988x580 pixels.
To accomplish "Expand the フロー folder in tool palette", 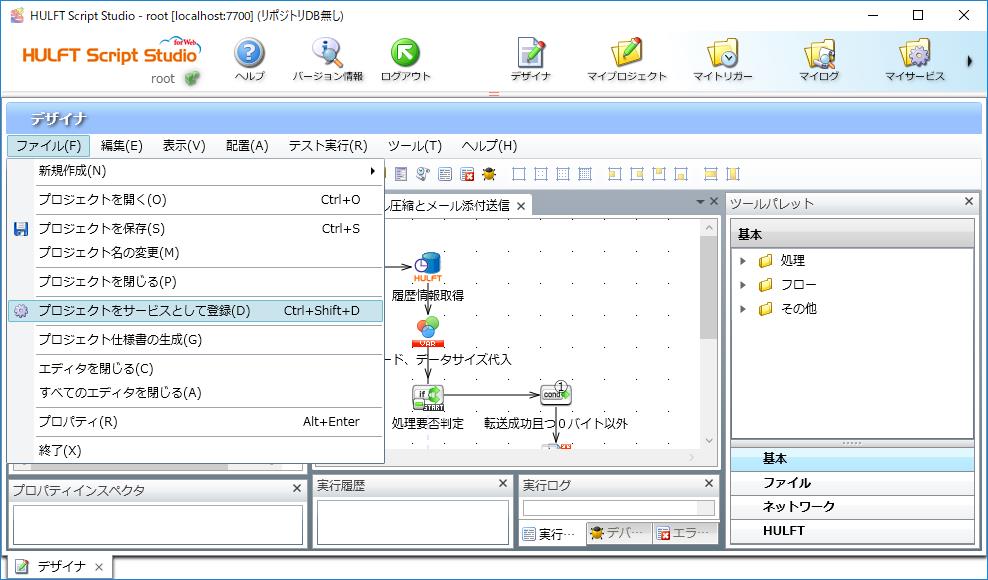I will [743, 285].
